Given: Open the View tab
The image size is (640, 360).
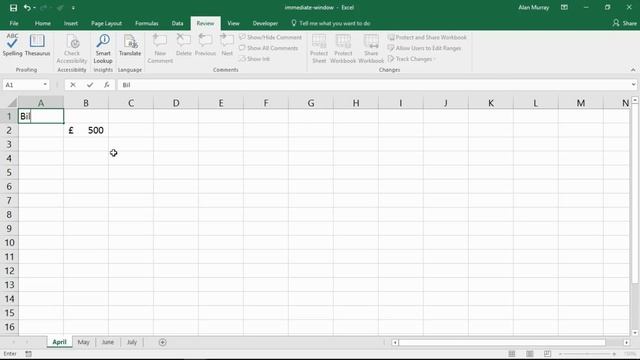Looking at the screenshot, I should (233, 23).
